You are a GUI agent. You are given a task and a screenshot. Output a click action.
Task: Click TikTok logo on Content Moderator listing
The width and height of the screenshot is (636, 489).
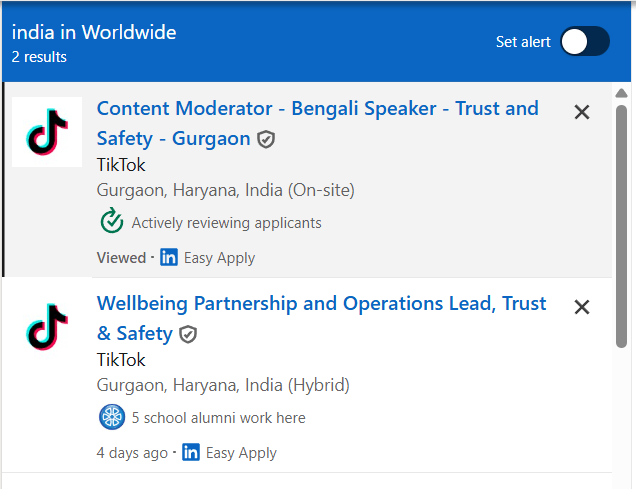click(47, 132)
